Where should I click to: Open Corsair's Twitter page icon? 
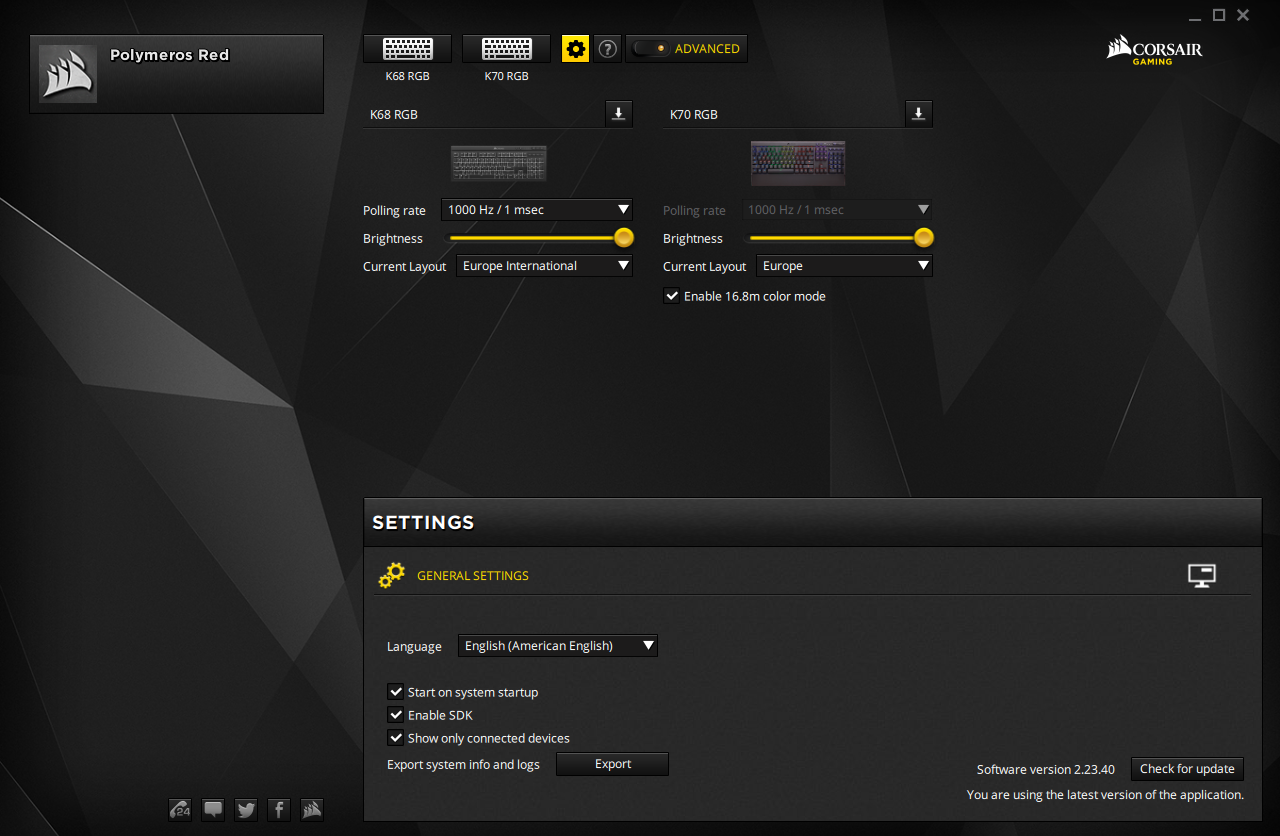coord(246,810)
